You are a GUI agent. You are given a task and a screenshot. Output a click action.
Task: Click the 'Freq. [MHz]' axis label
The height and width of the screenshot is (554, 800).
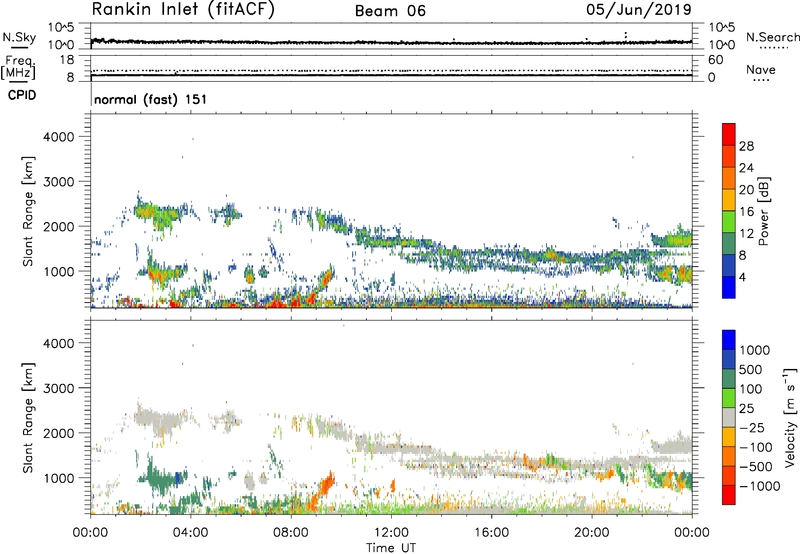(x=18, y=67)
